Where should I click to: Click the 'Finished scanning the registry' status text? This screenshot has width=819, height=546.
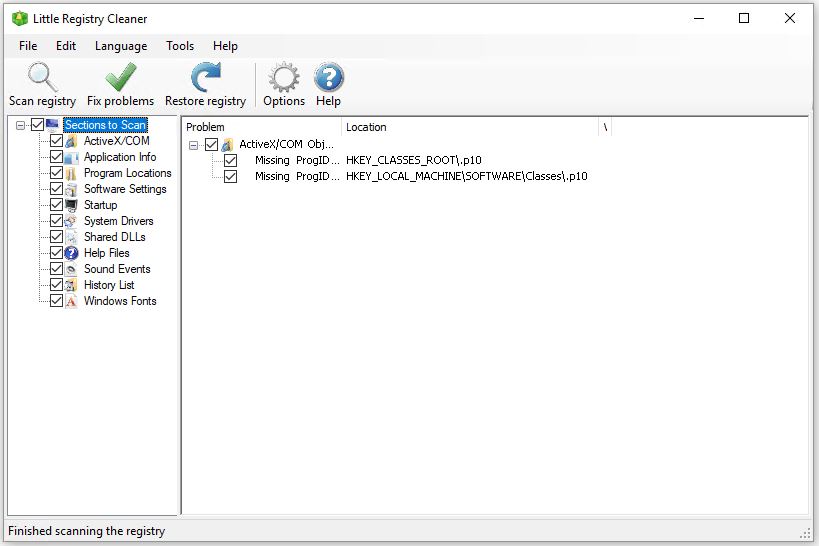tap(87, 531)
